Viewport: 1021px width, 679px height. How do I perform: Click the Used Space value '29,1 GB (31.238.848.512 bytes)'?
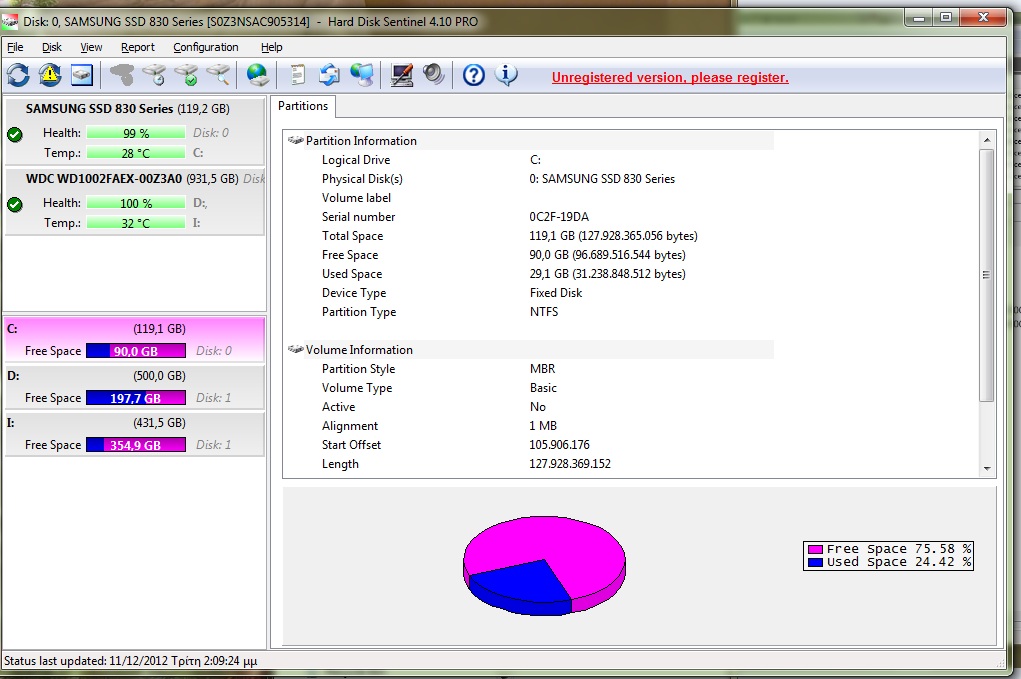(x=608, y=273)
